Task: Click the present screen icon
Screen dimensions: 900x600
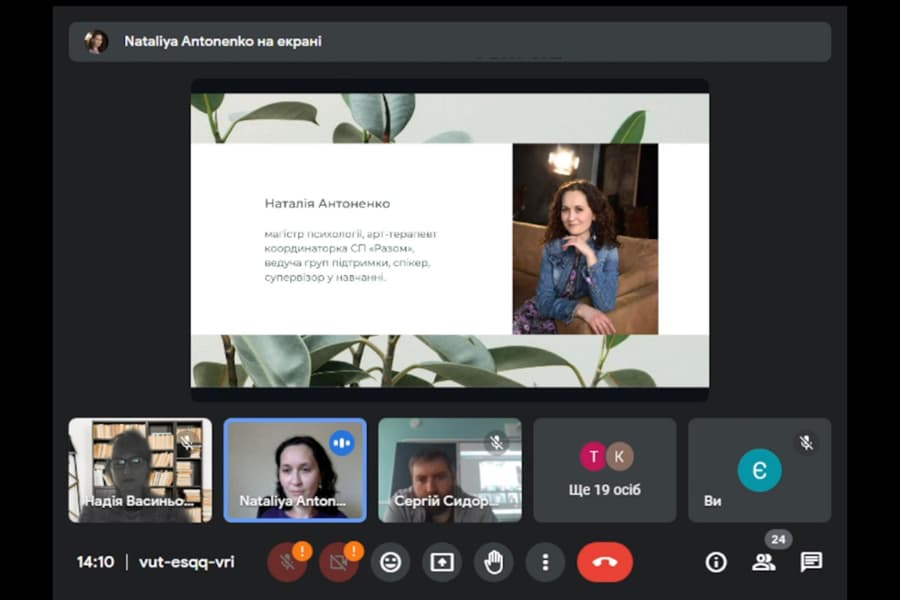Action: tap(442, 562)
